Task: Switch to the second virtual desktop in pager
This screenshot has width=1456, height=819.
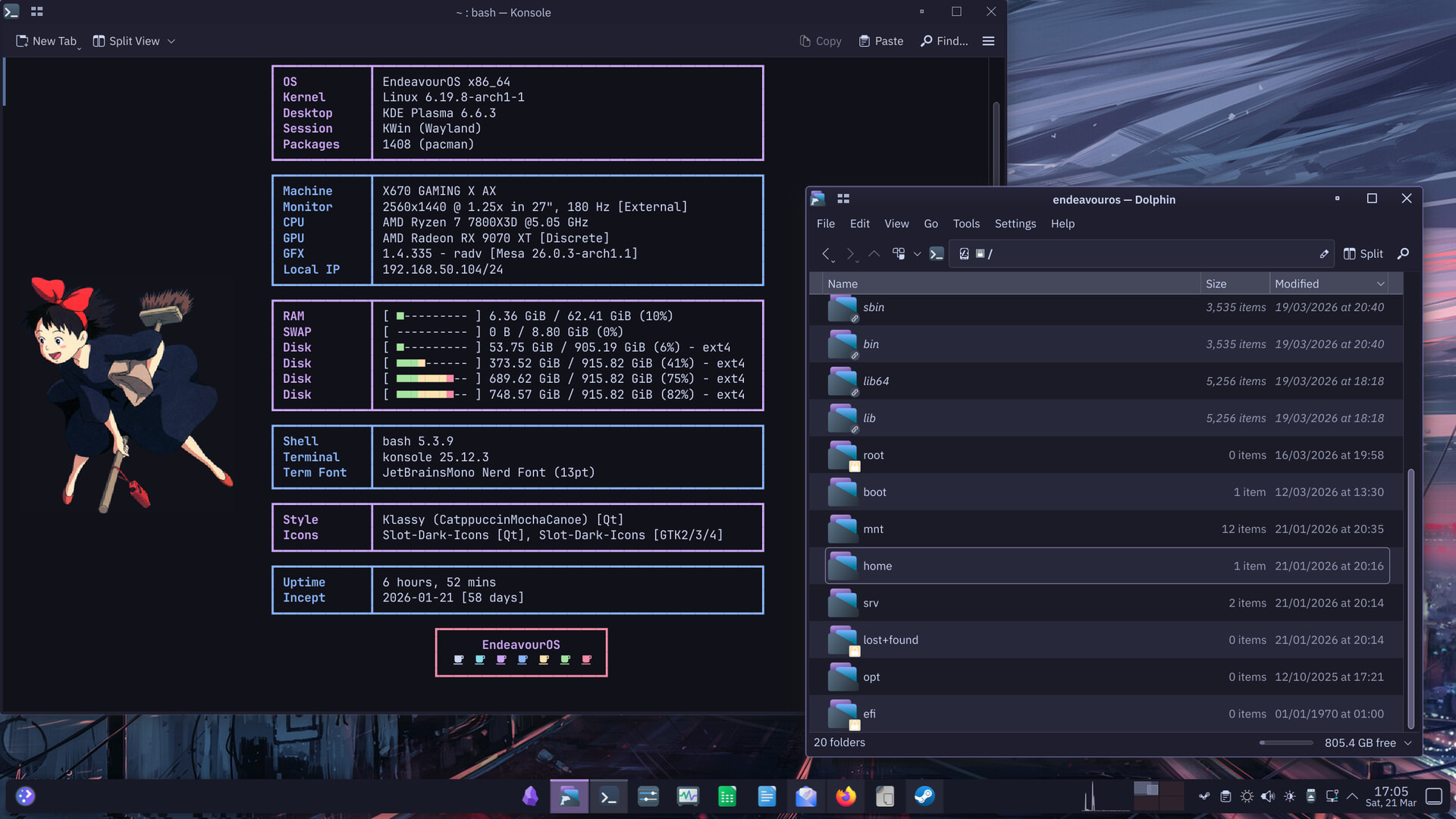Action: (1172, 789)
